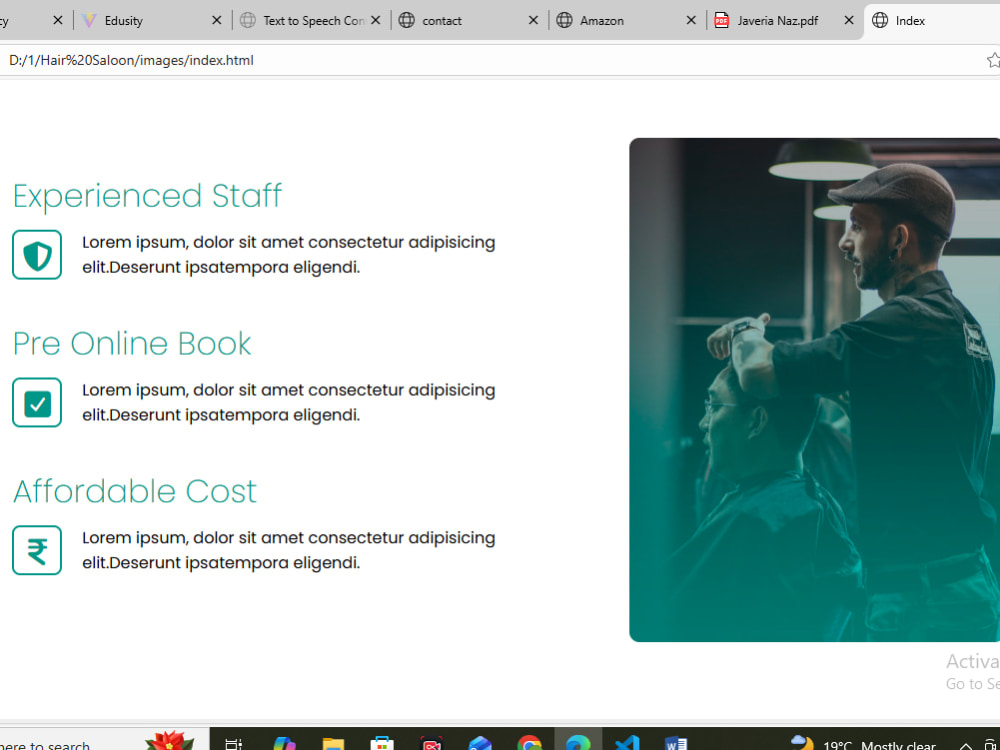Click the Edusity tab favicon
Image resolution: width=1000 pixels, height=750 pixels.
tap(89, 20)
